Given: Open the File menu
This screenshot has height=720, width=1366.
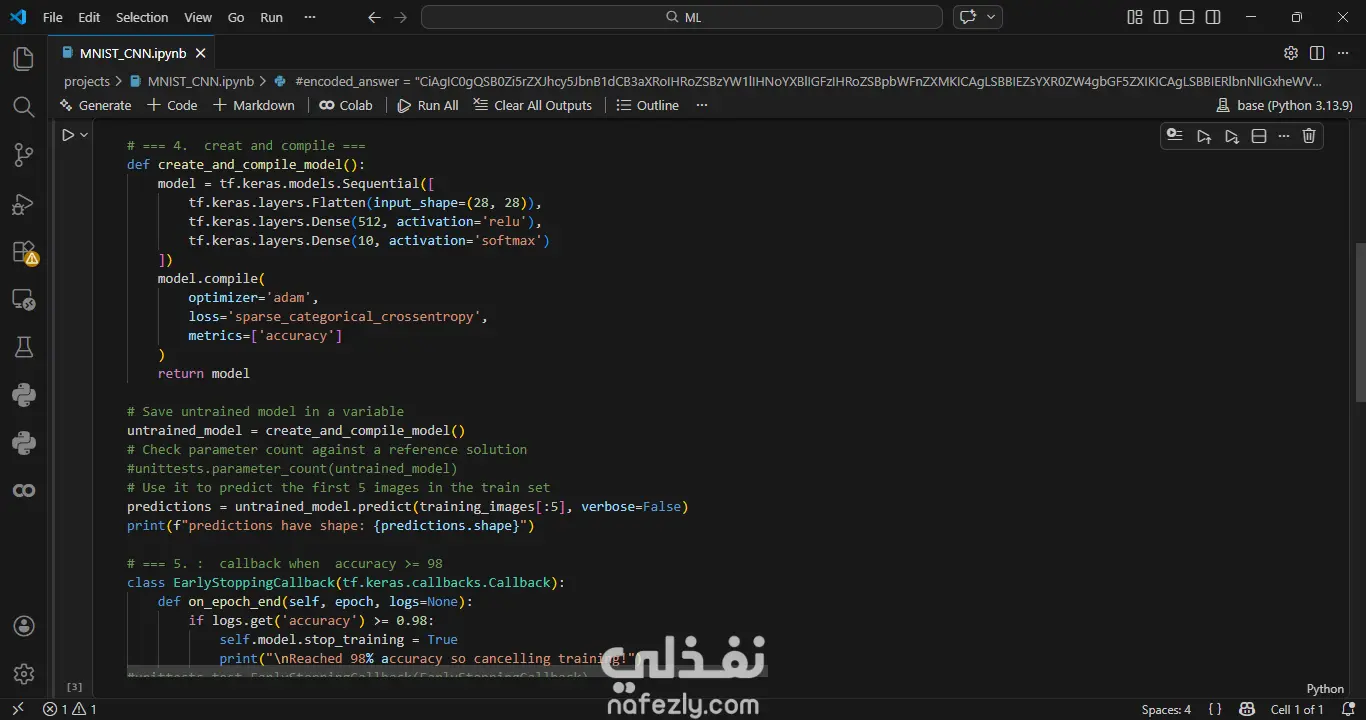Looking at the screenshot, I should [x=52, y=17].
